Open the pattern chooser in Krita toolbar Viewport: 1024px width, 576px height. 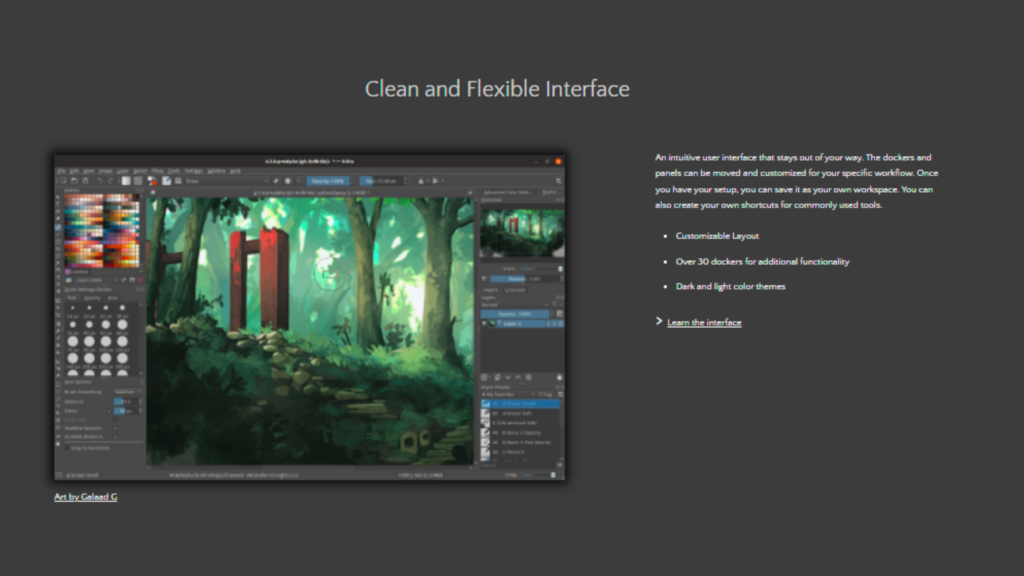(138, 181)
